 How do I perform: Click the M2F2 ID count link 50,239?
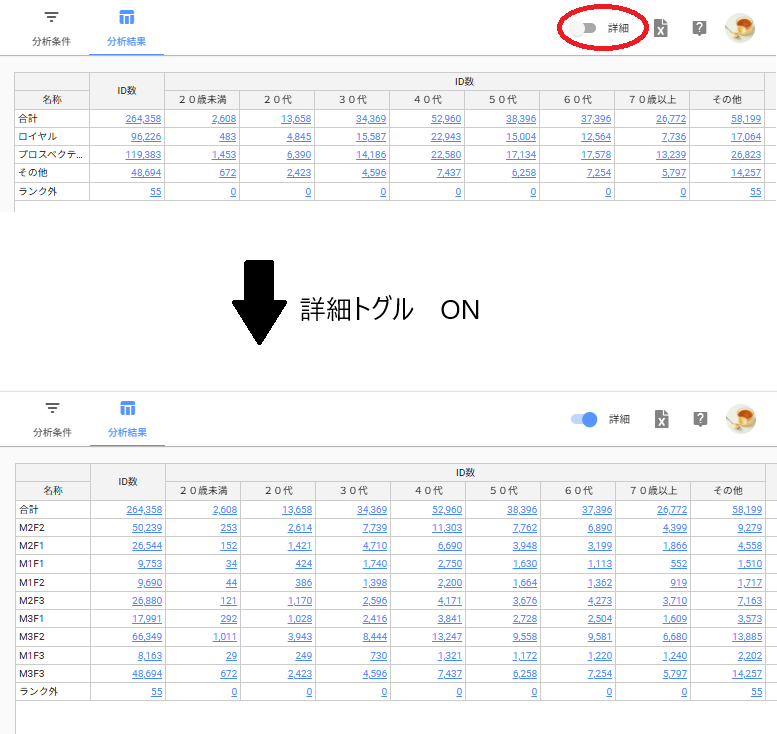click(x=147, y=528)
